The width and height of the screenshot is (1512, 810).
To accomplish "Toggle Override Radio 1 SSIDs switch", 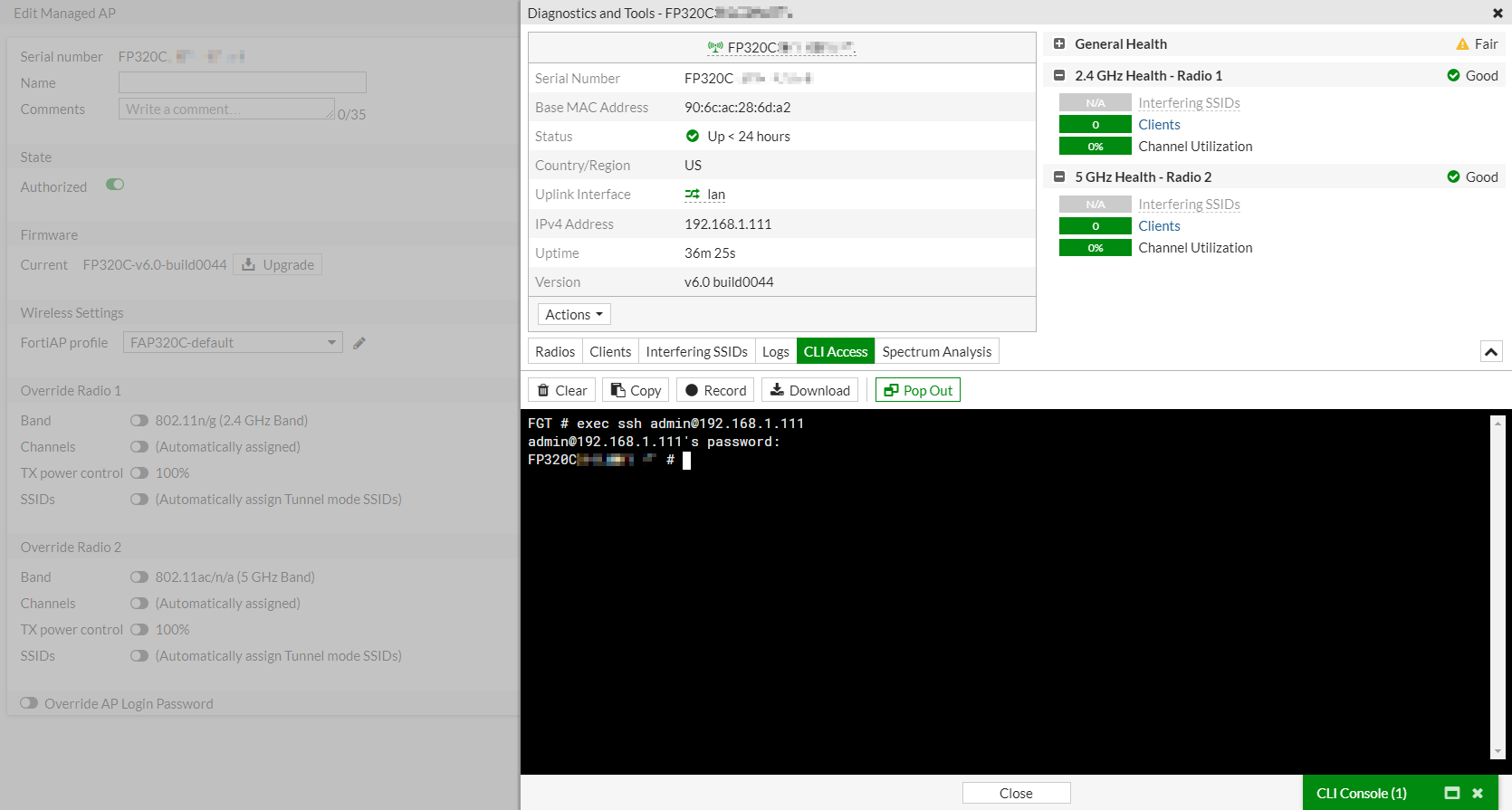I will 139,500.
